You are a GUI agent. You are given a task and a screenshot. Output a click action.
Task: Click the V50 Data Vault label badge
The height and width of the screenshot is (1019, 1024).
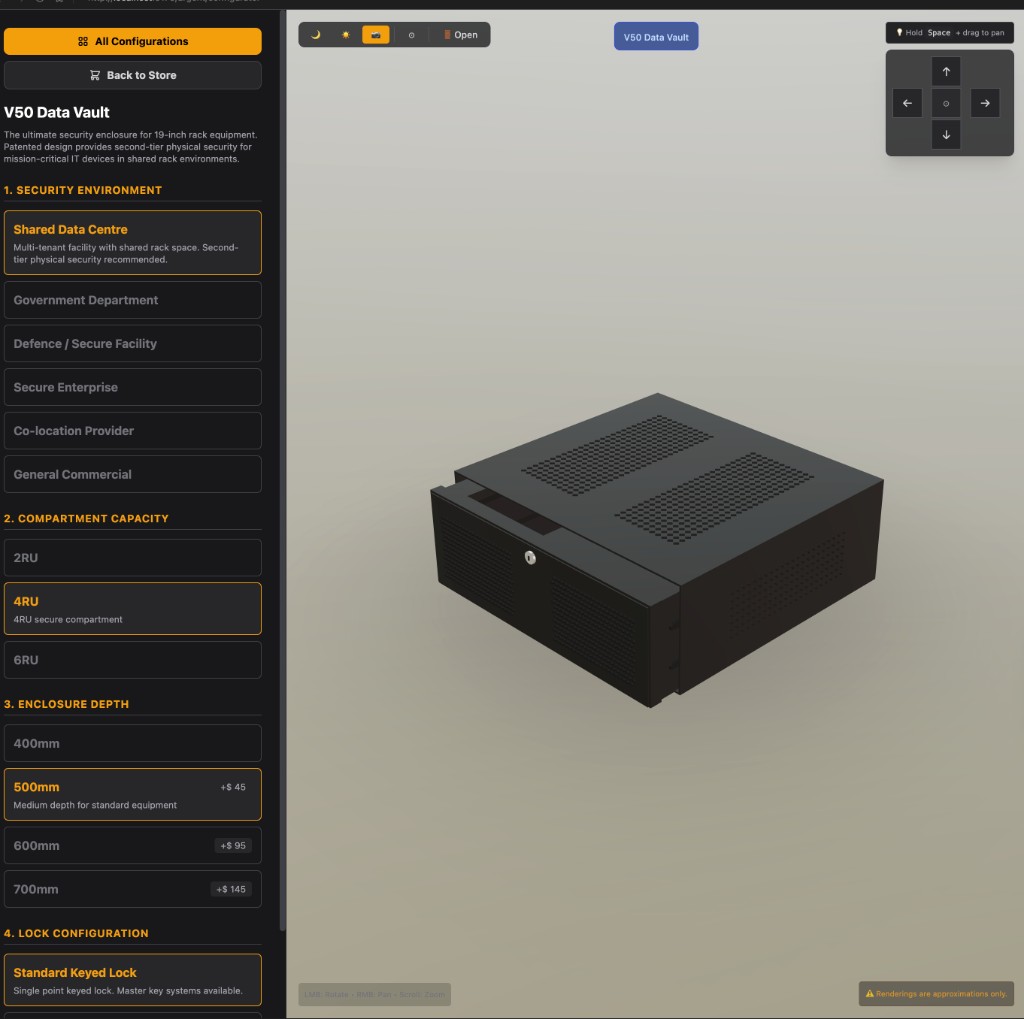[x=656, y=37]
